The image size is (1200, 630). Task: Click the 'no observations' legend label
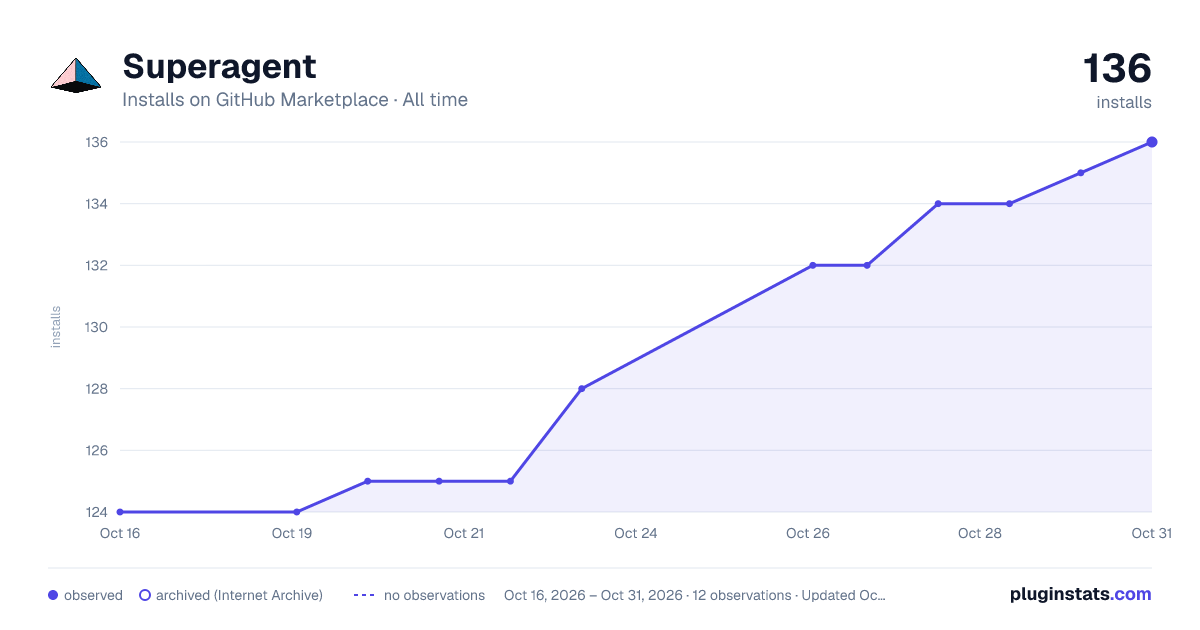pos(434,595)
